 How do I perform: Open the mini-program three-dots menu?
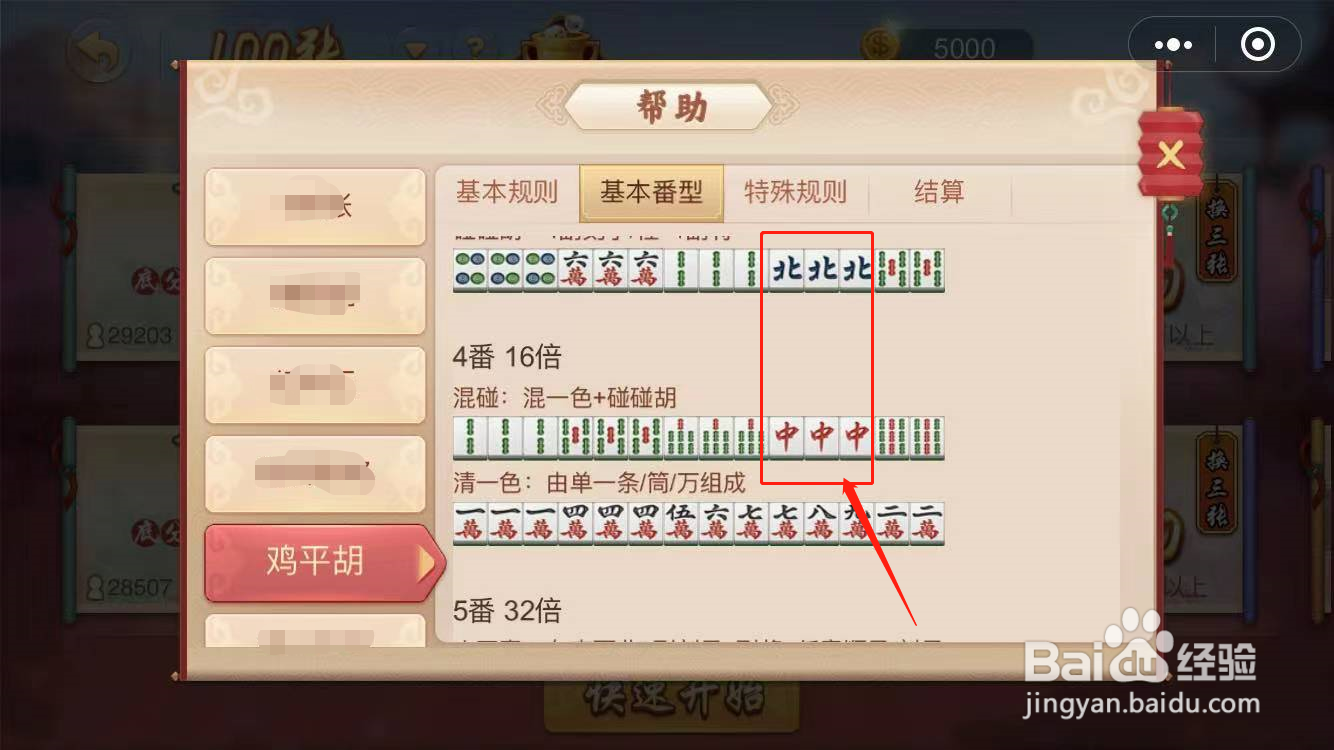(1172, 45)
